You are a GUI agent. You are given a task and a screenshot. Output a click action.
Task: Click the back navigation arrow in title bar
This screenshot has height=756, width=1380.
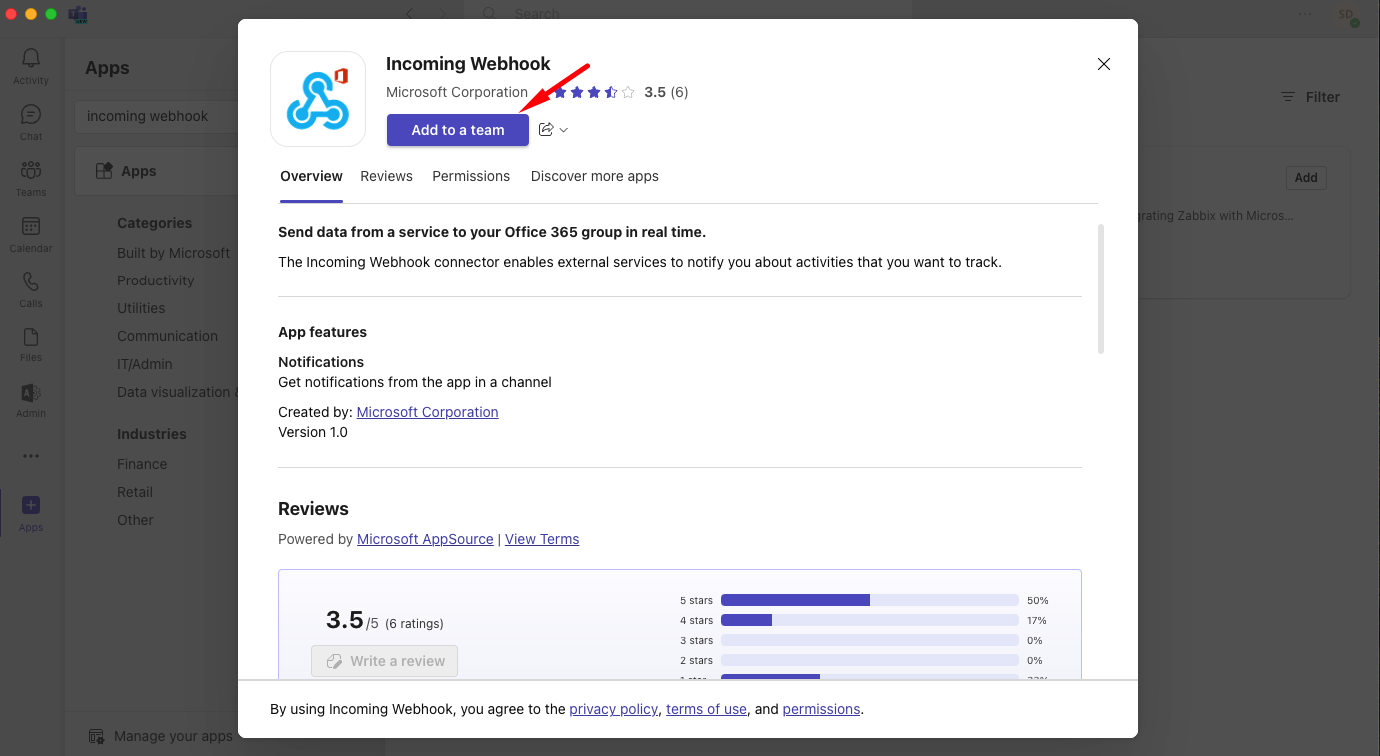point(410,14)
